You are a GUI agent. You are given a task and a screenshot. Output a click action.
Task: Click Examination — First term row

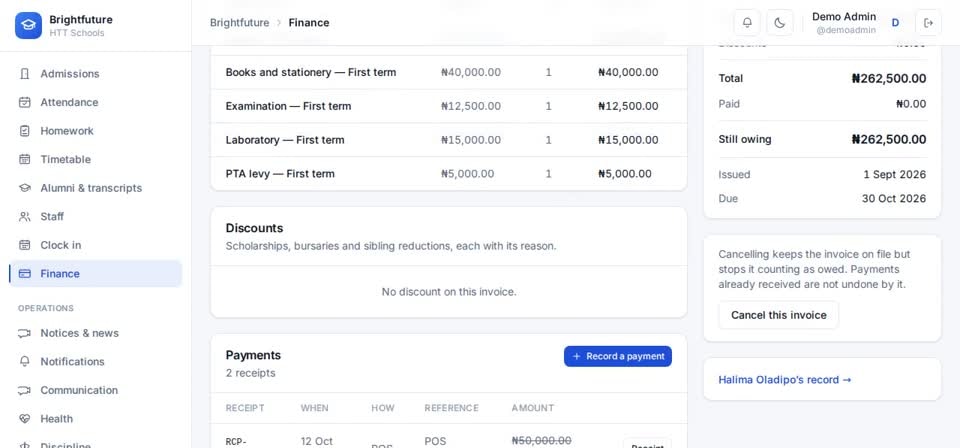pos(448,106)
